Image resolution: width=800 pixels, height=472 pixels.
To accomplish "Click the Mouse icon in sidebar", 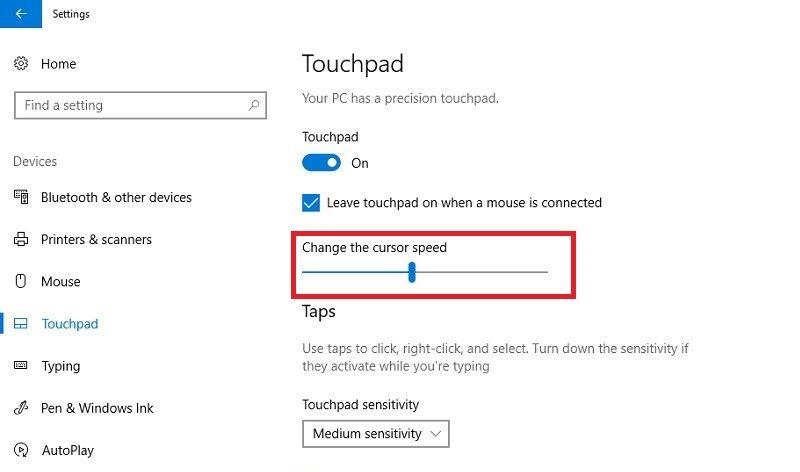I will [21, 282].
